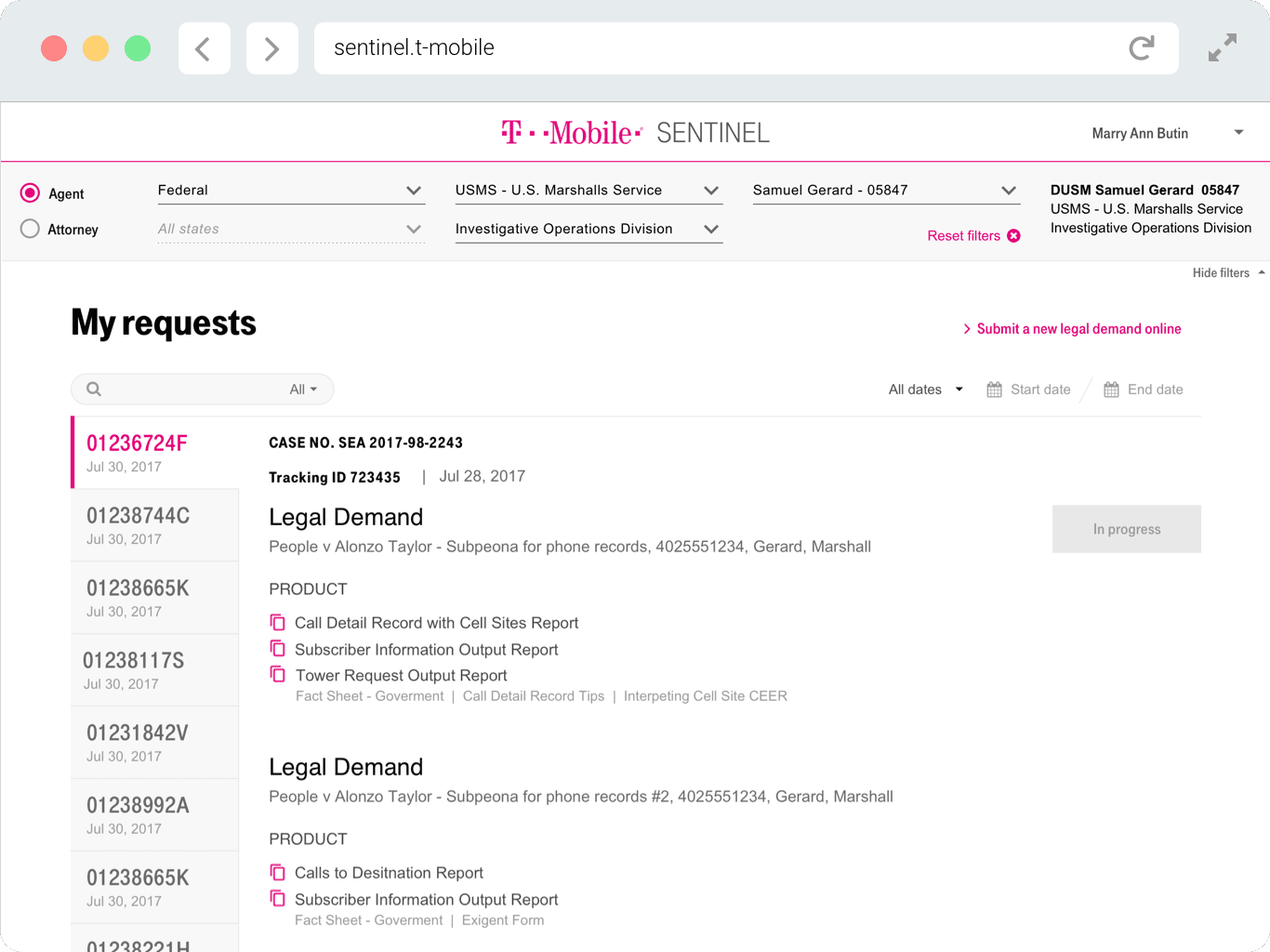This screenshot has width=1270, height=952.
Task: Open the Investigative Operations Division dropdown
Action: pos(589,229)
